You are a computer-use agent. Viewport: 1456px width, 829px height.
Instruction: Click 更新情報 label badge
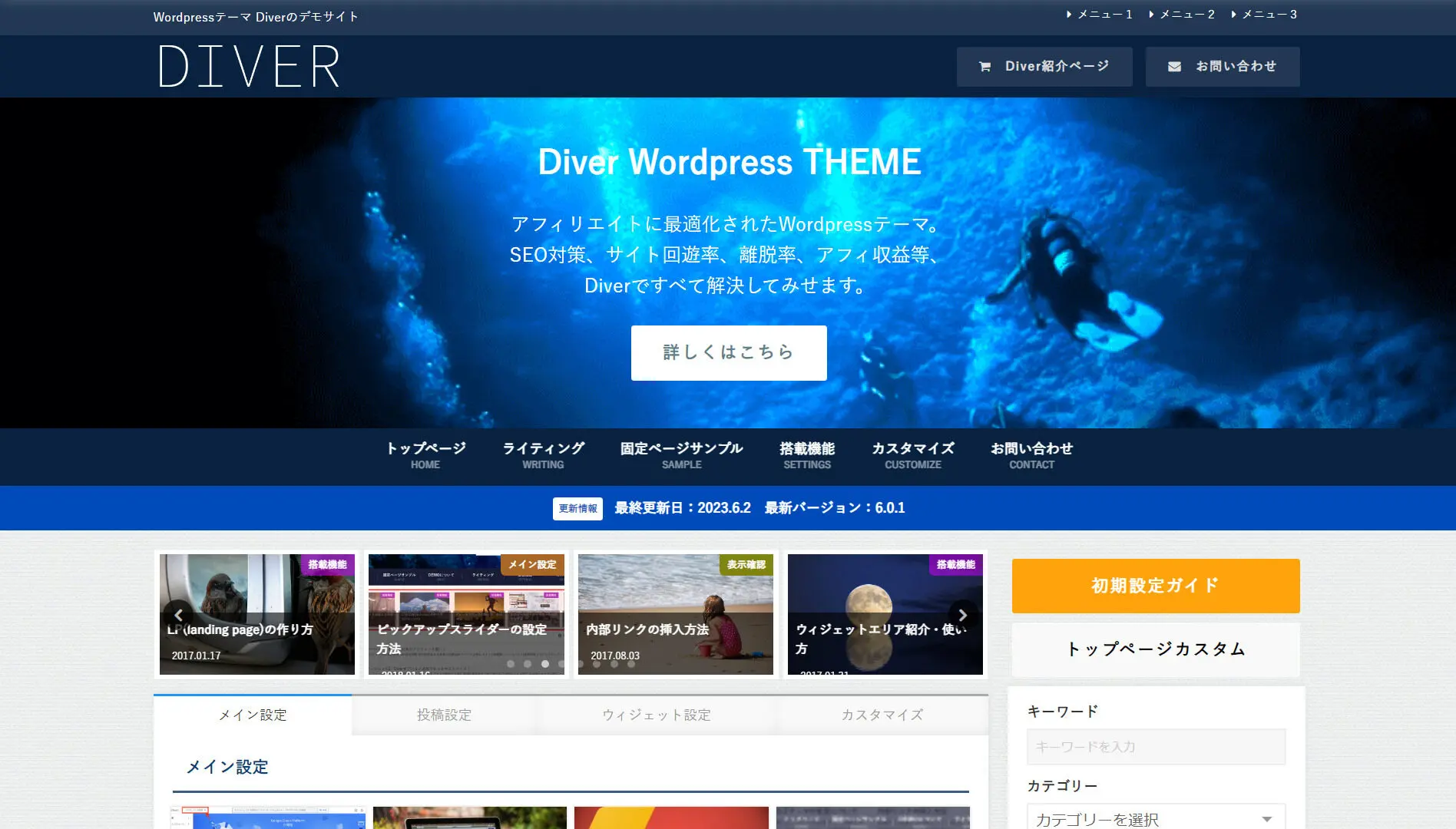[x=577, y=508]
